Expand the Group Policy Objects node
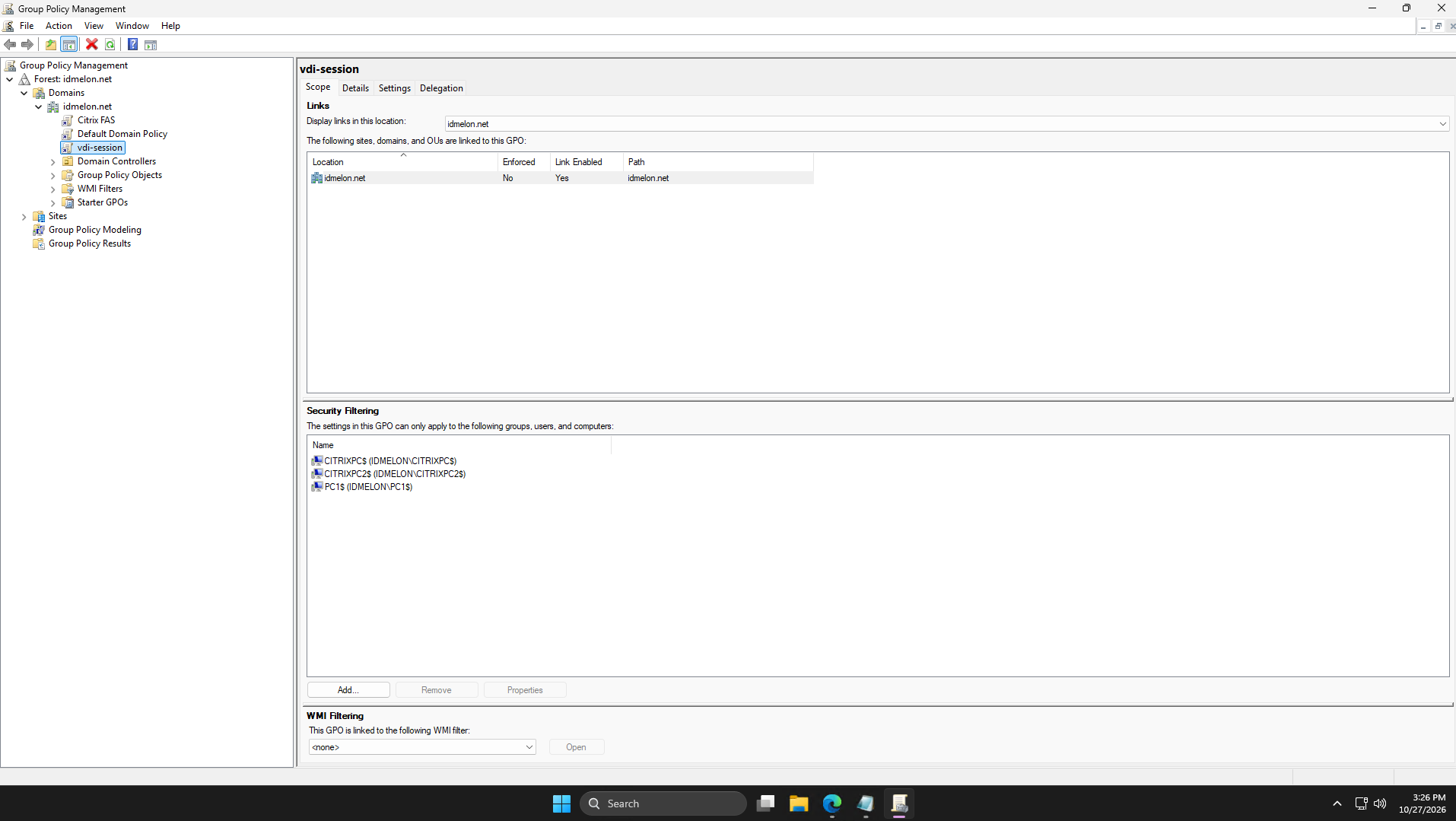 (53, 176)
